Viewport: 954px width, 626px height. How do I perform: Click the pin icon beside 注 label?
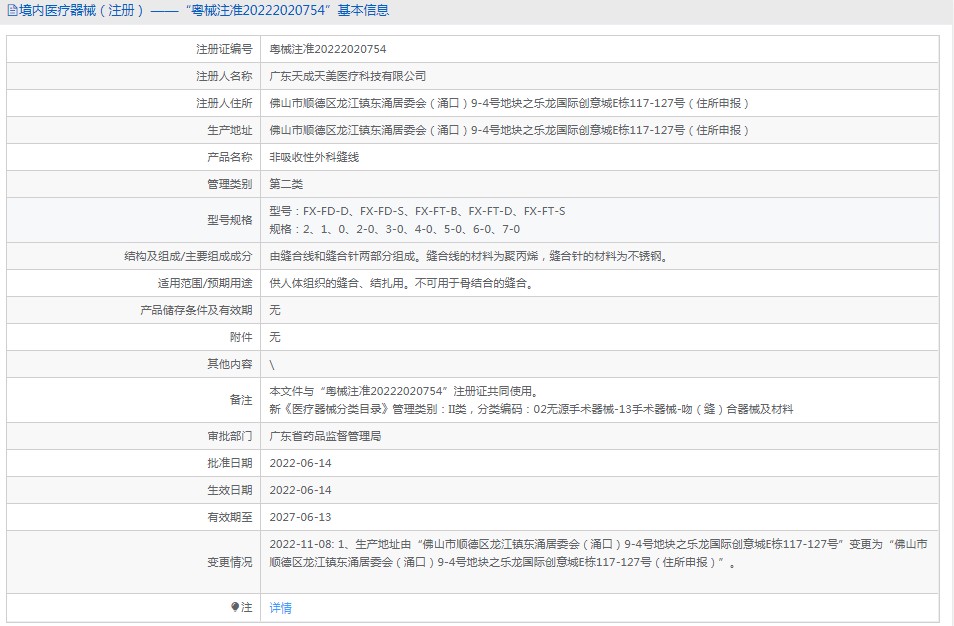(x=235, y=607)
